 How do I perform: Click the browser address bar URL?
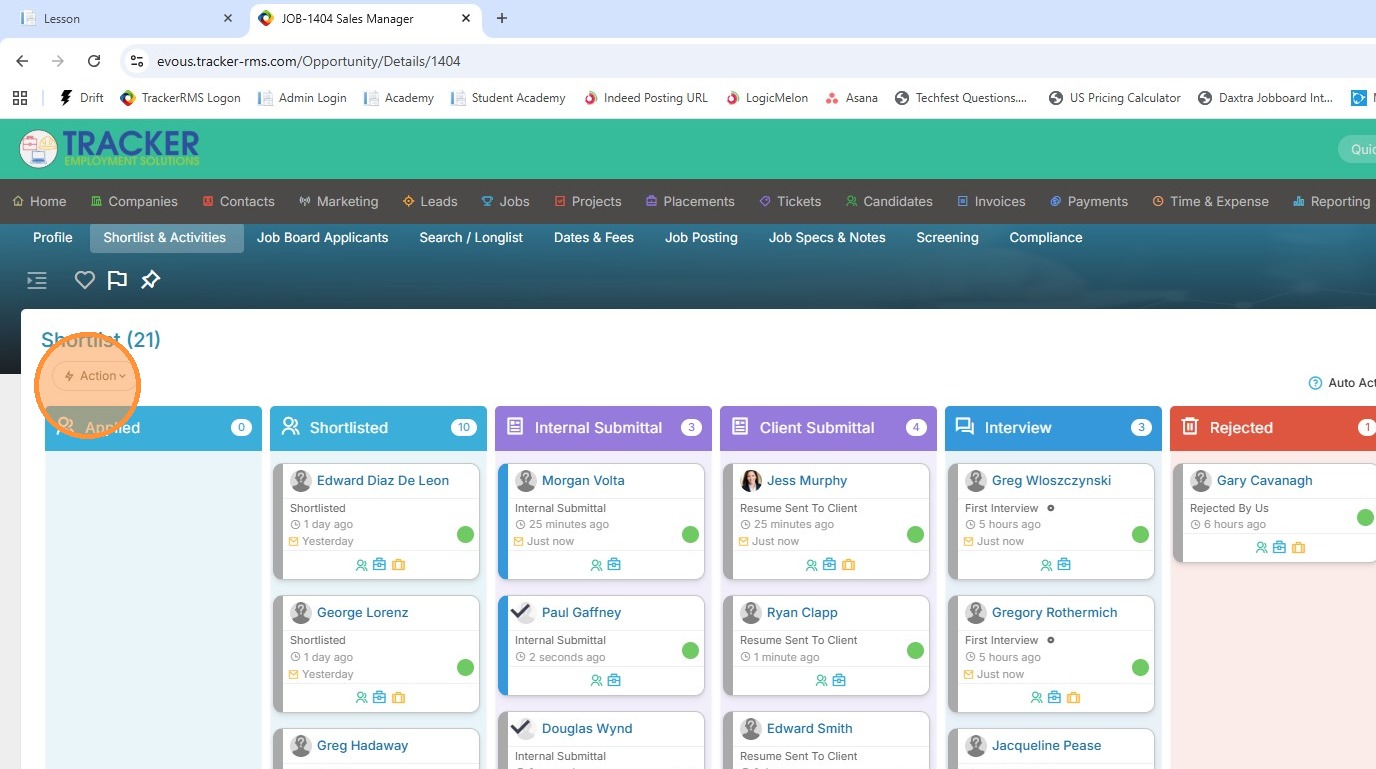click(x=309, y=61)
